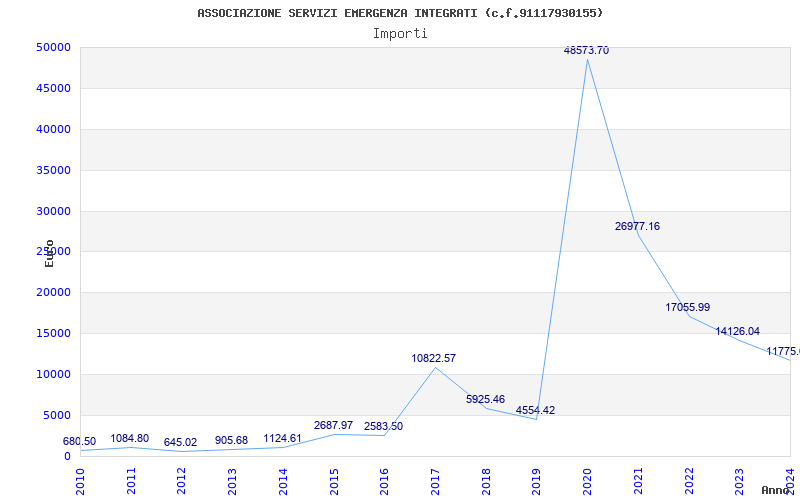The image size is (800, 500).
Task: Click the y-axis value 40000
Action: pos(54,130)
